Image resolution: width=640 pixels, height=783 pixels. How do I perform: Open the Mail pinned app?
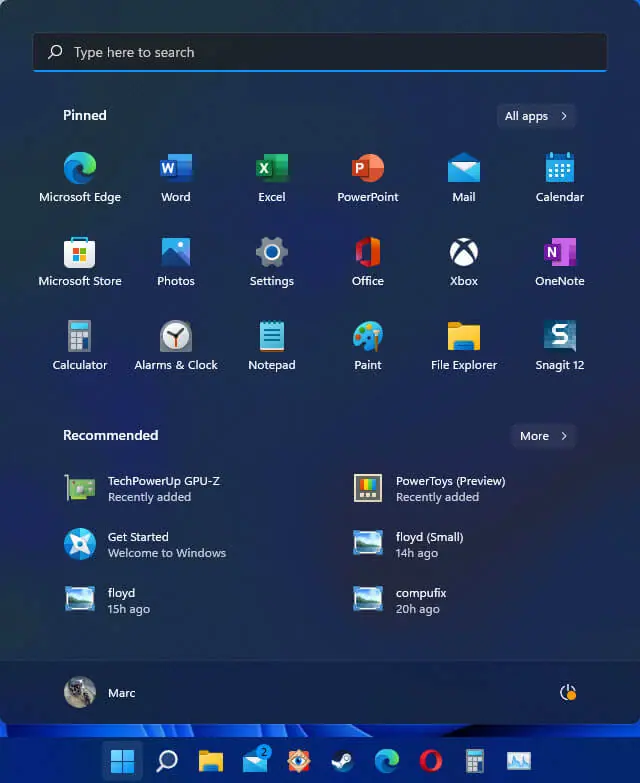click(x=464, y=177)
